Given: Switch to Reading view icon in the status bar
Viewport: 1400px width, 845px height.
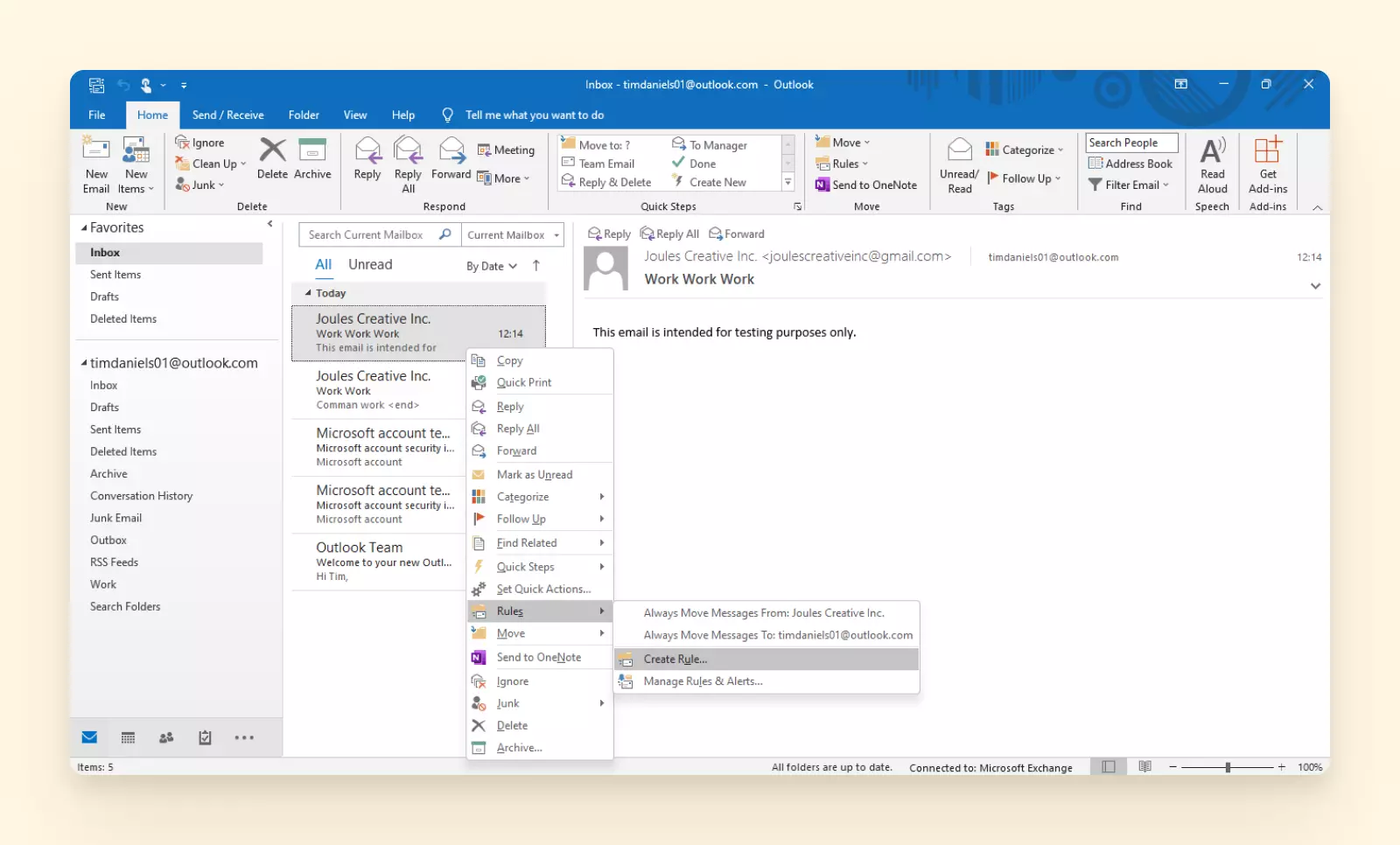Looking at the screenshot, I should tap(1144, 767).
